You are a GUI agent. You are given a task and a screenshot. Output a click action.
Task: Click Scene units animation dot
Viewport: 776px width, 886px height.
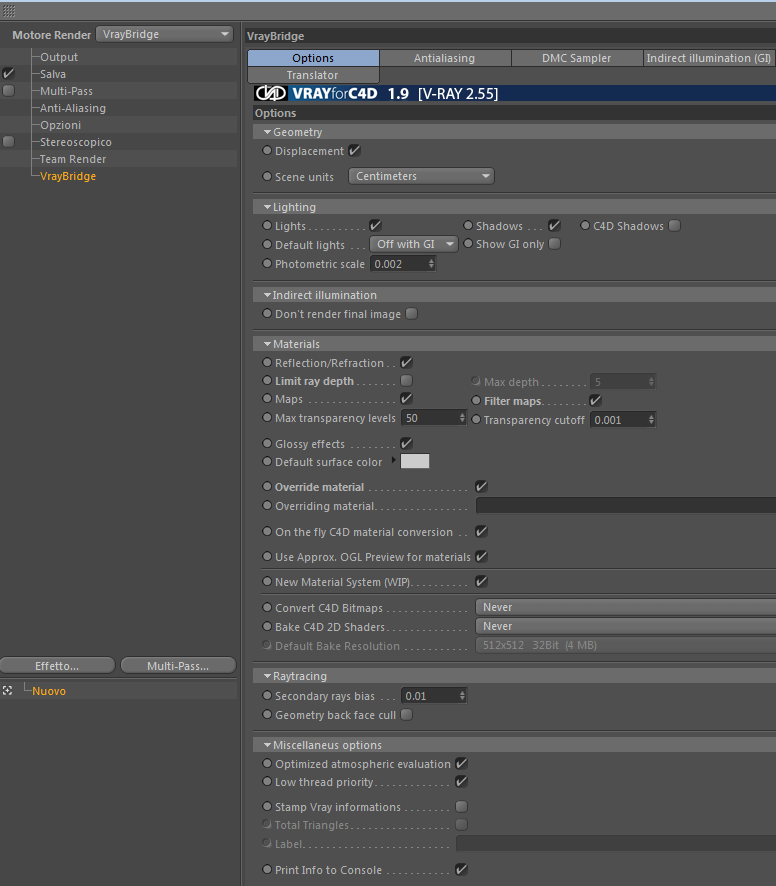[267, 176]
